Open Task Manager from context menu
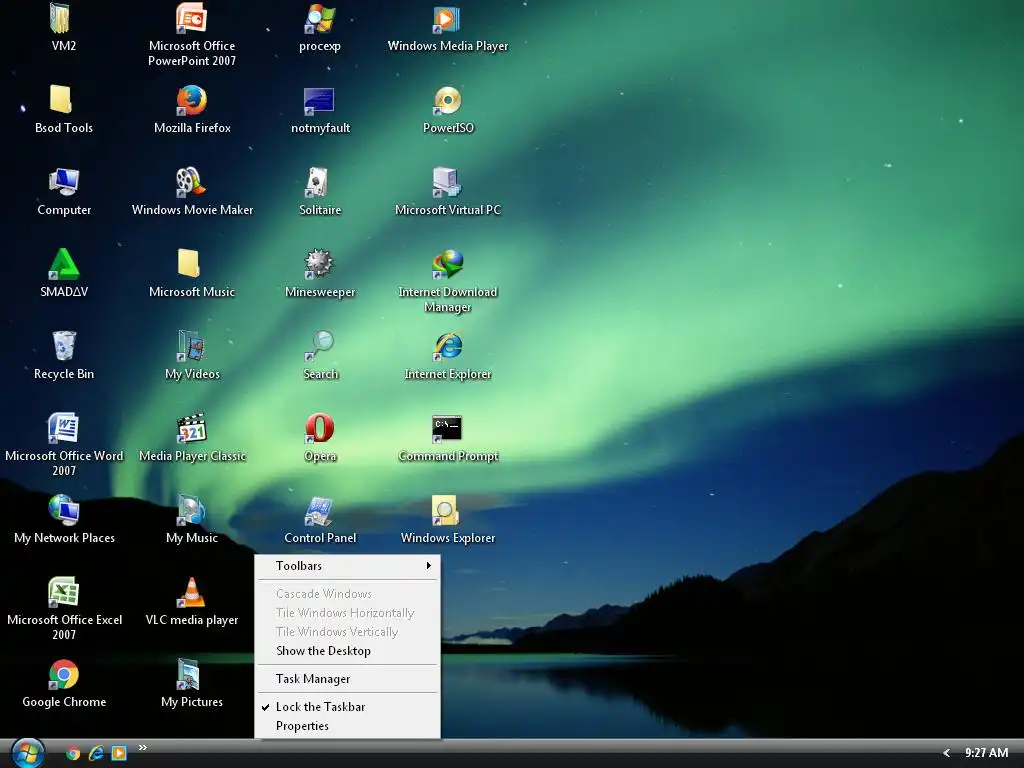1024x768 pixels. [x=347, y=679]
